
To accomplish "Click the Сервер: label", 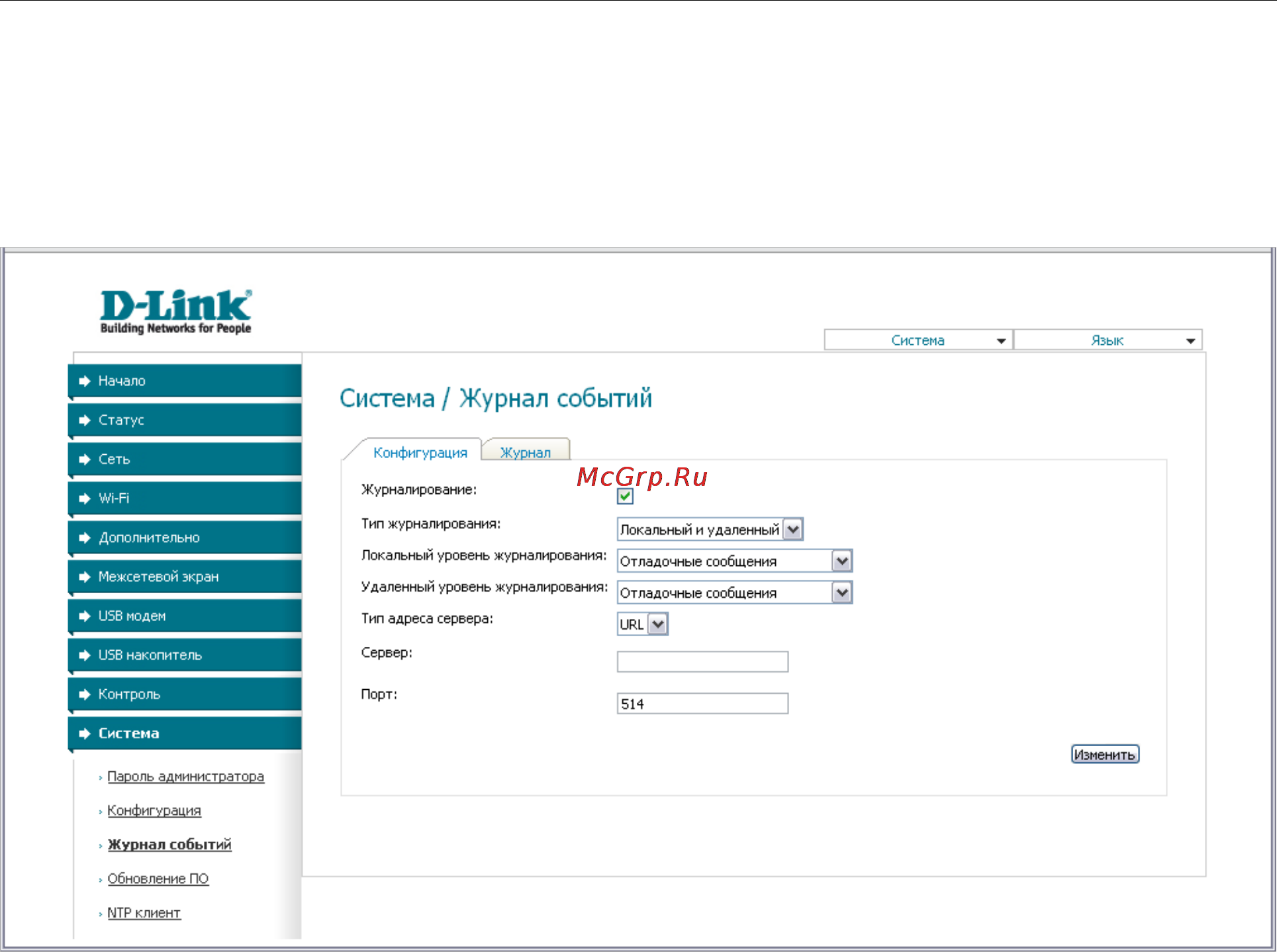I will (x=387, y=653).
